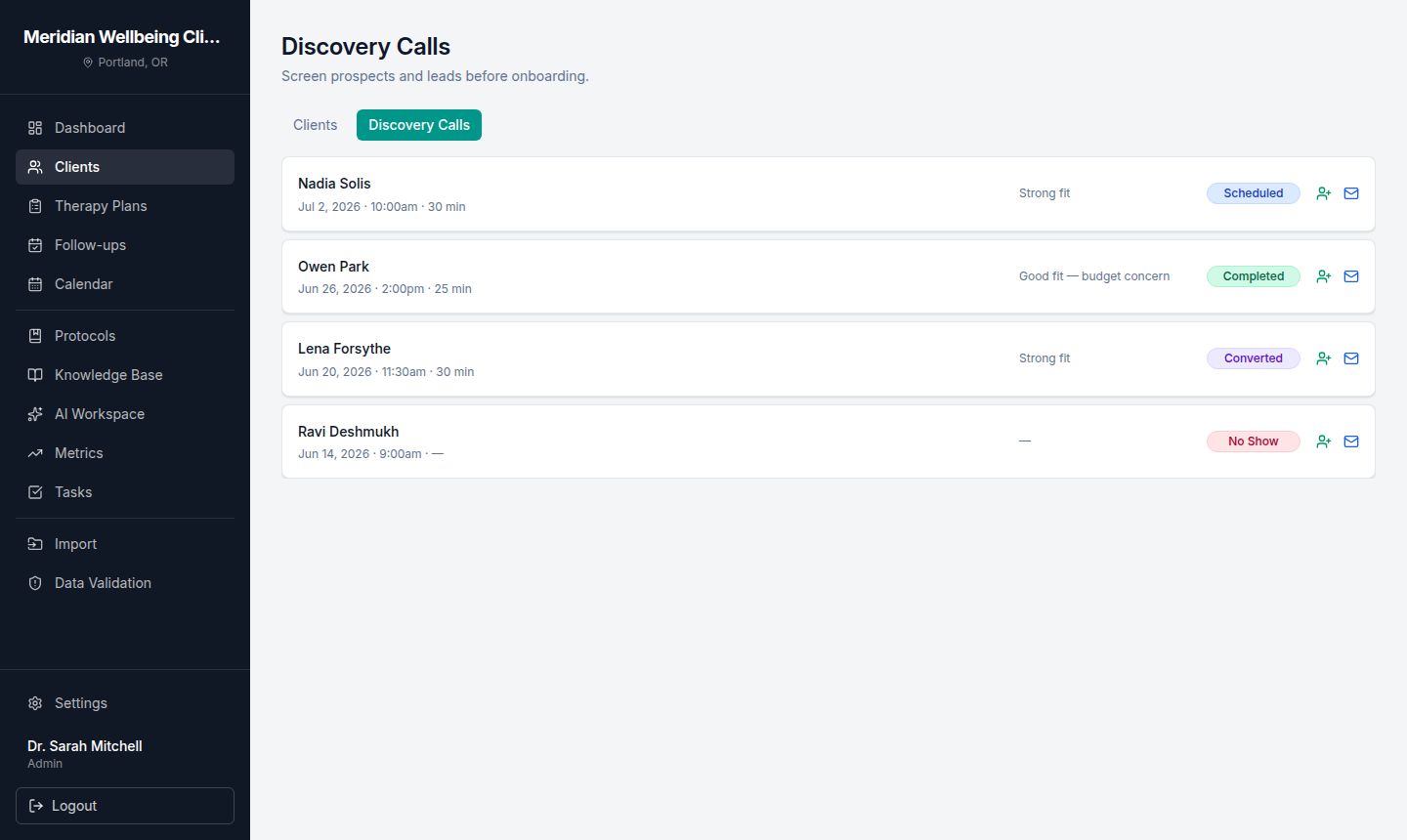The height and width of the screenshot is (840, 1407).
Task: Switch to the Clients tab
Action: [315, 125]
